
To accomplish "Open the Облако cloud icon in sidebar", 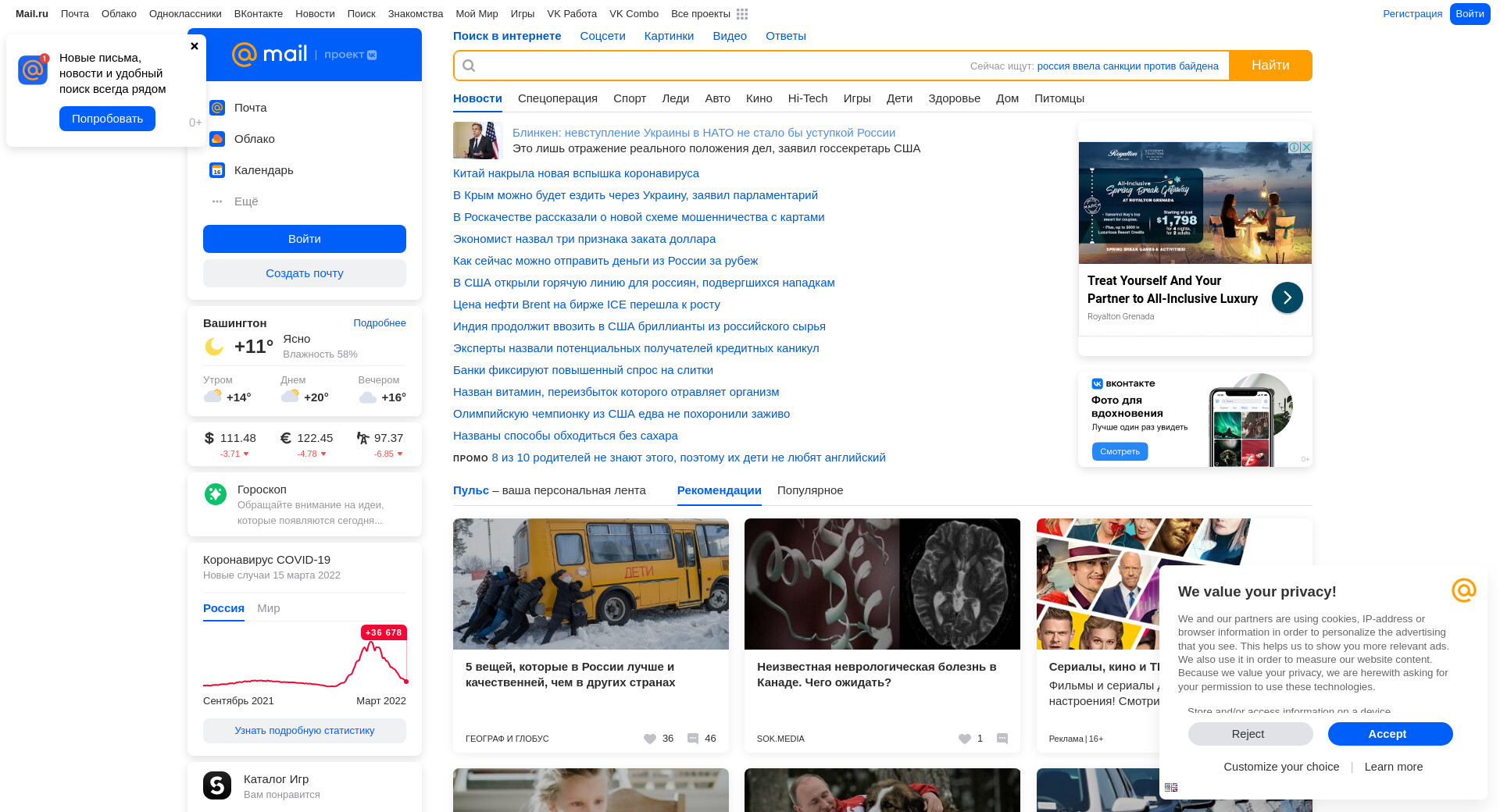I will 217,139.
